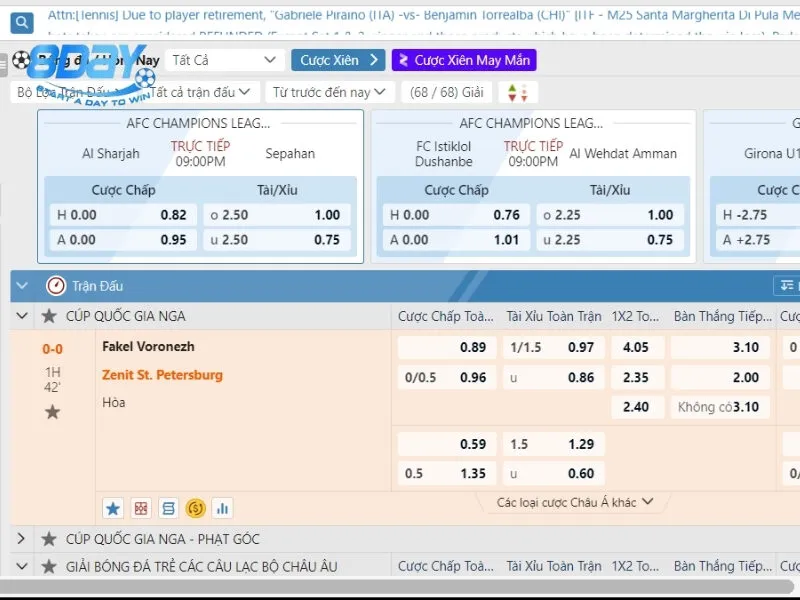The height and width of the screenshot is (600, 800).
Task: Click the Bàn Thắng Tiếp... column header
Action: coord(722,316)
